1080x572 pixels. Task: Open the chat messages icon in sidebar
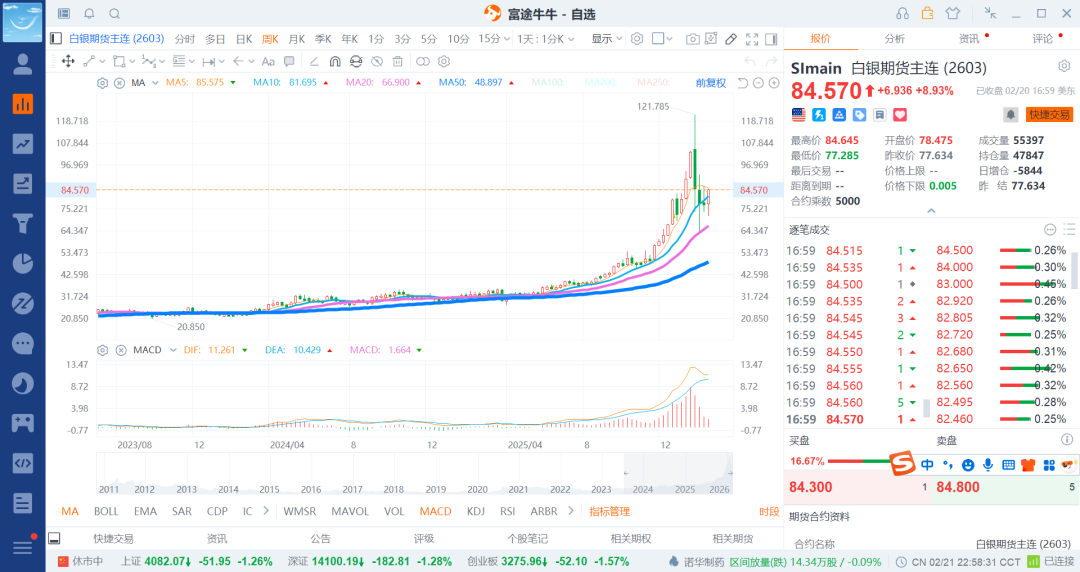(23, 343)
